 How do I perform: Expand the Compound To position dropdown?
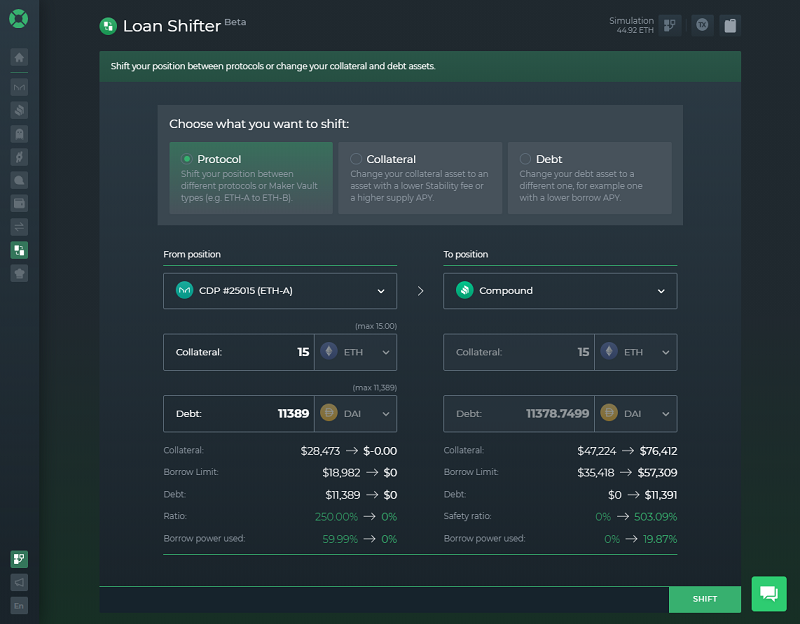(560, 291)
